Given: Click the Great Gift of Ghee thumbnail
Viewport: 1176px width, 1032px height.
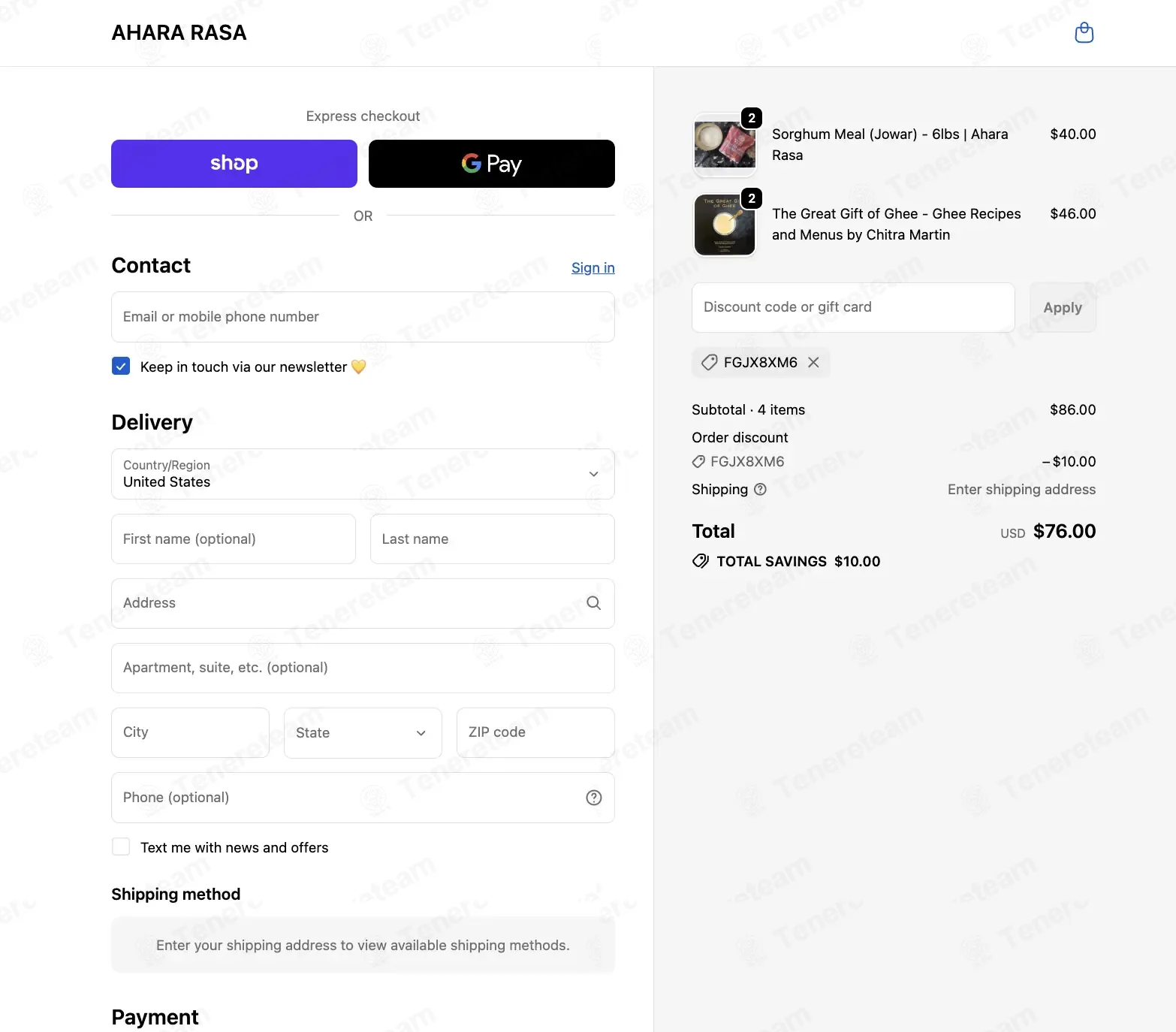Looking at the screenshot, I should coord(724,225).
